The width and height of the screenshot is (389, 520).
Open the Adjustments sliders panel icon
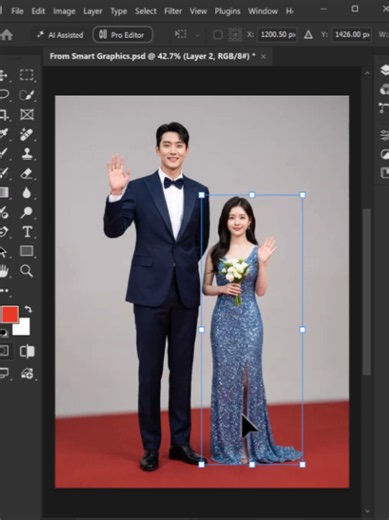(384, 135)
